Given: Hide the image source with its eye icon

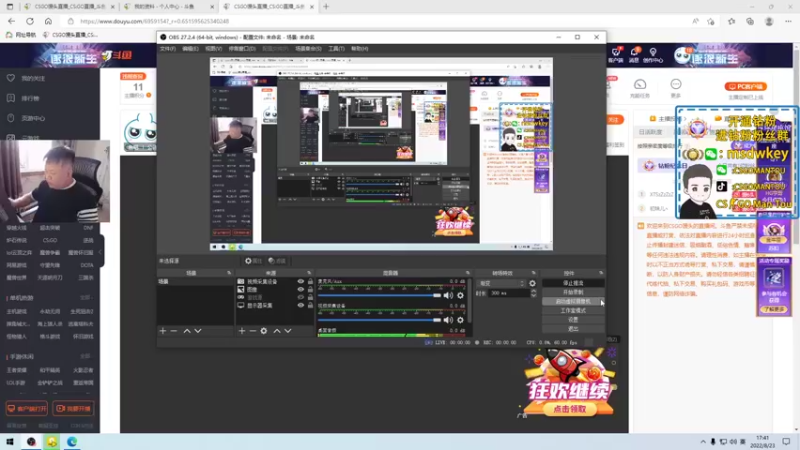Looking at the screenshot, I should 301,289.
